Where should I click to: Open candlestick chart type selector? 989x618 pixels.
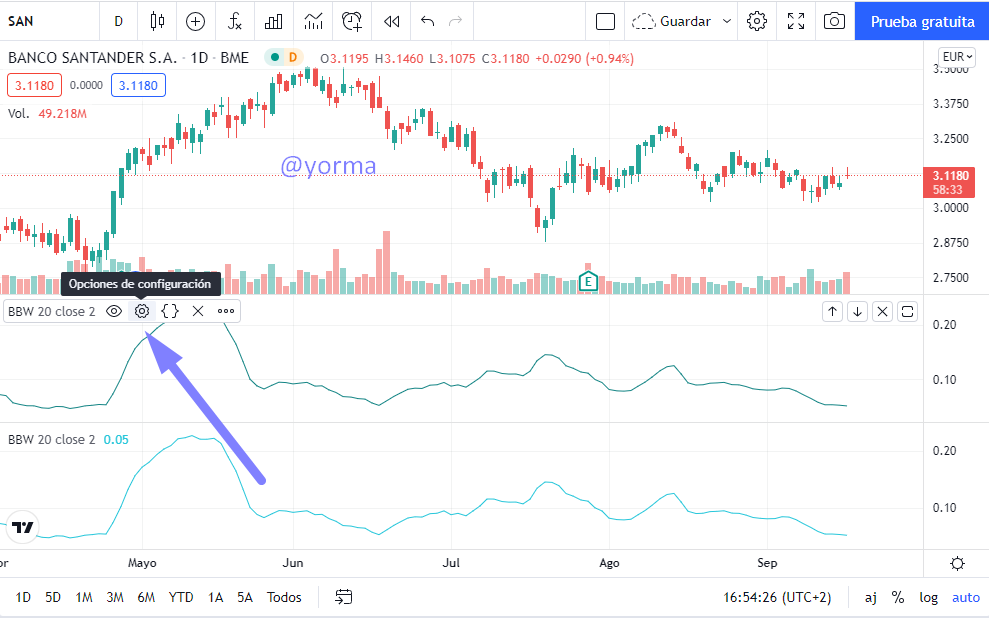tap(157, 21)
